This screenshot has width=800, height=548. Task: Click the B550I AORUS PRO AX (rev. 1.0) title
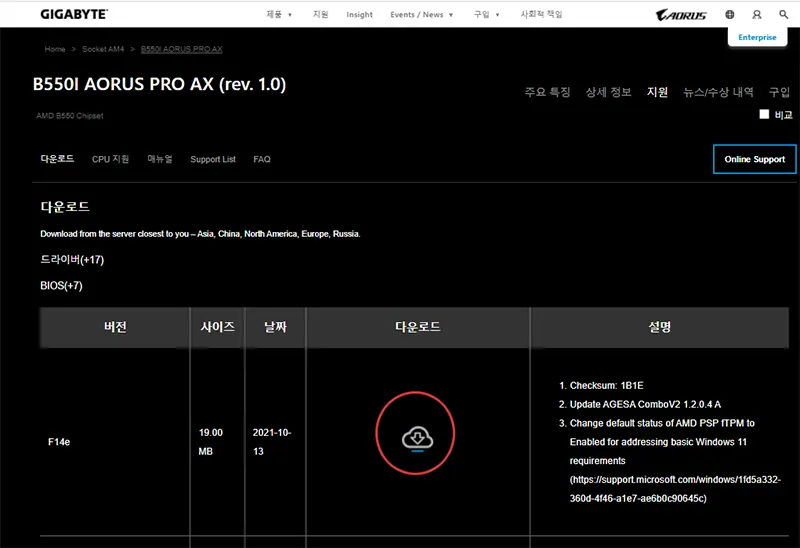click(159, 84)
